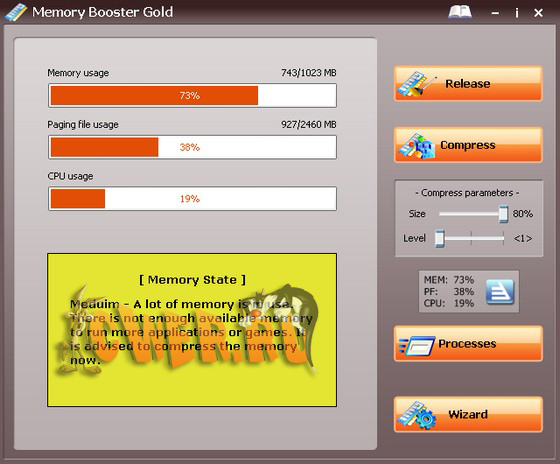Click the CPU usage bar
The height and width of the screenshot is (464, 560).
[x=192, y=198]
